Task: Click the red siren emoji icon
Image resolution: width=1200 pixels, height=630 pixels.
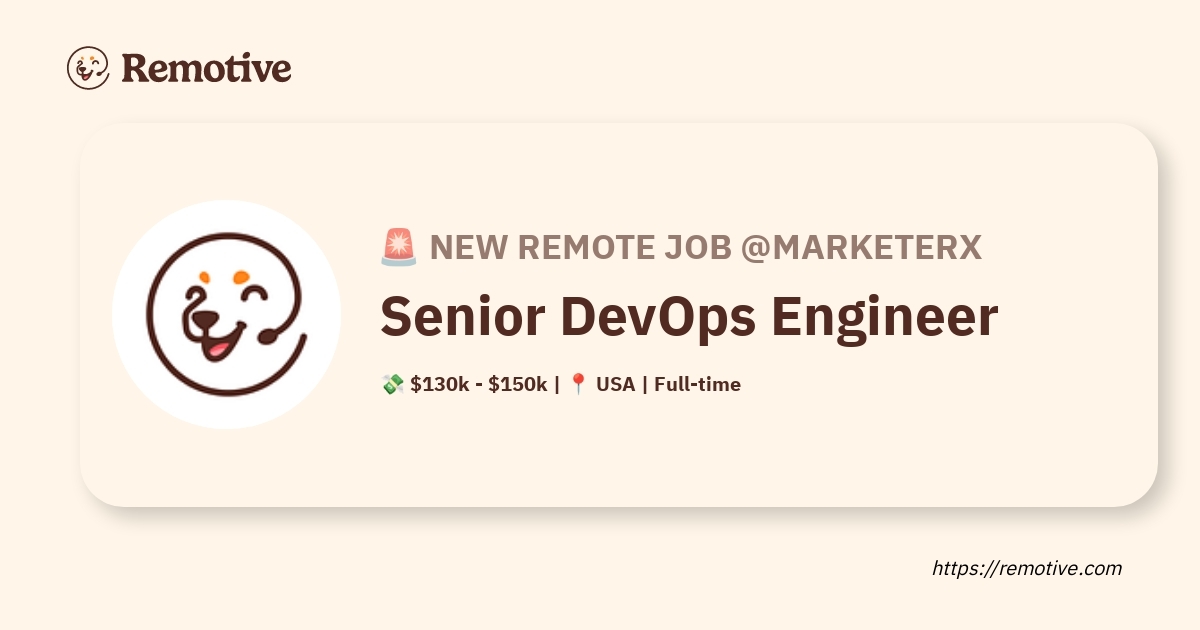Action: 398,247
